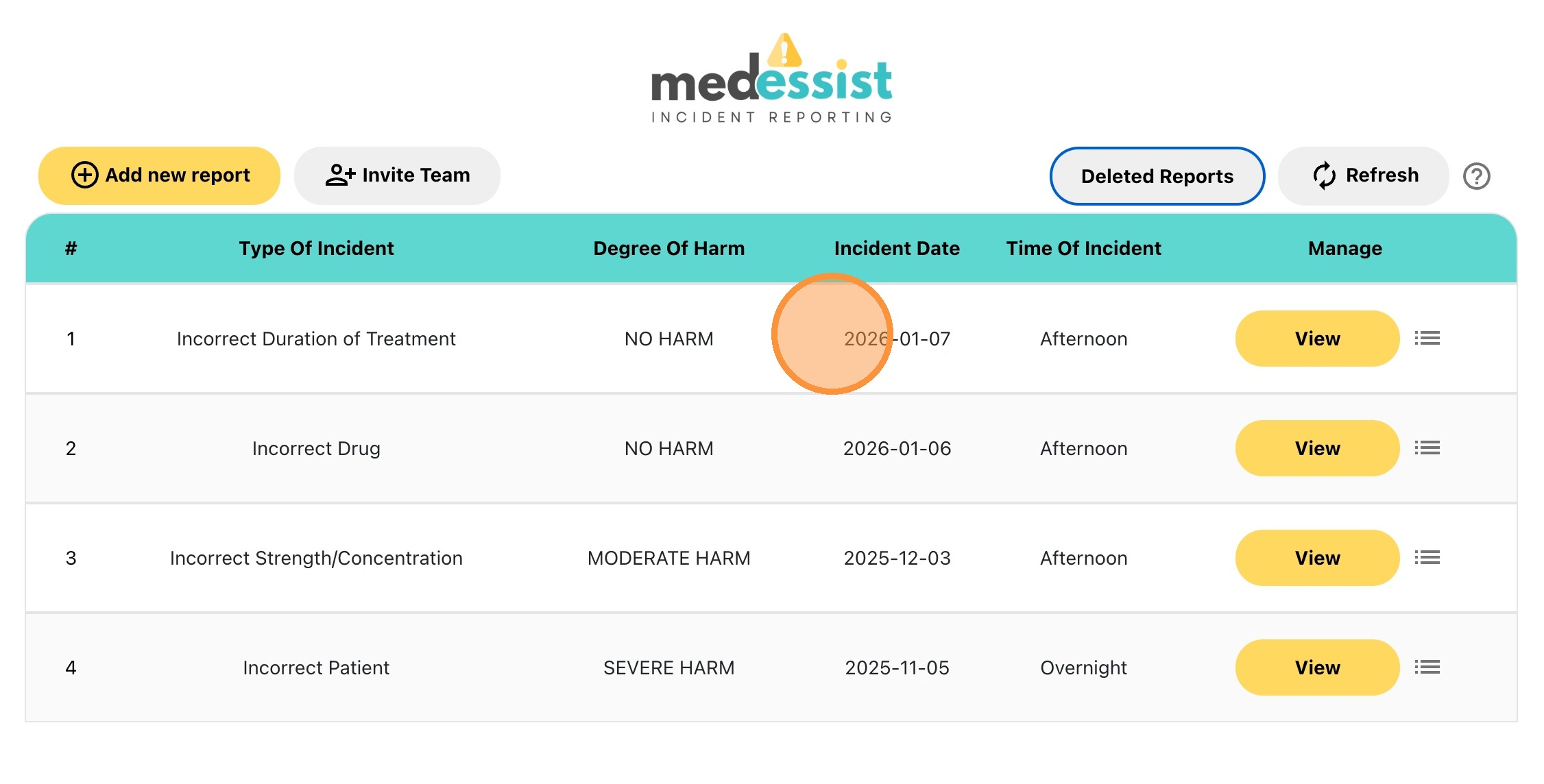Click the Incident Date column header
The image size is (1544, 784).
click(897, 248)
